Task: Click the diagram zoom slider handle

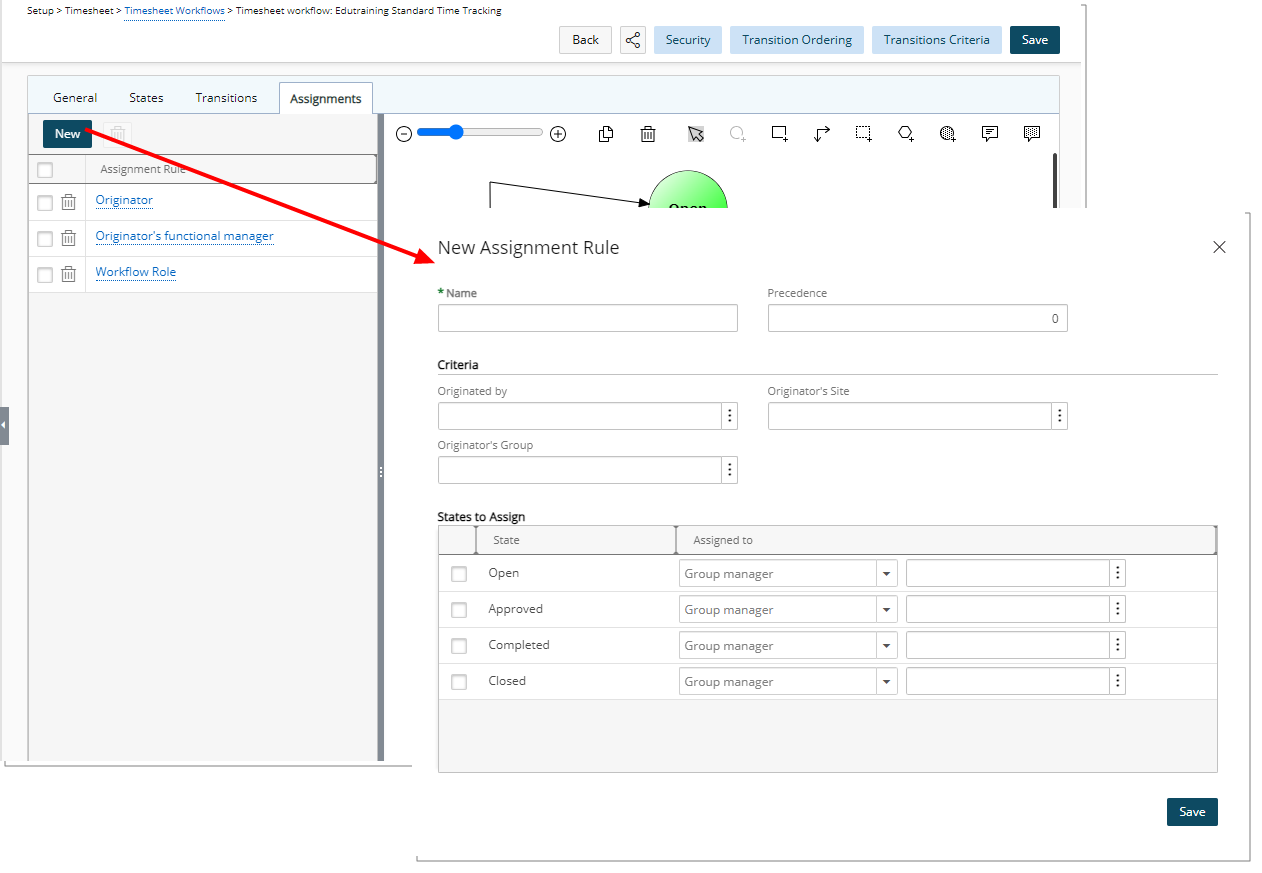Action: [x=456, y=132]
